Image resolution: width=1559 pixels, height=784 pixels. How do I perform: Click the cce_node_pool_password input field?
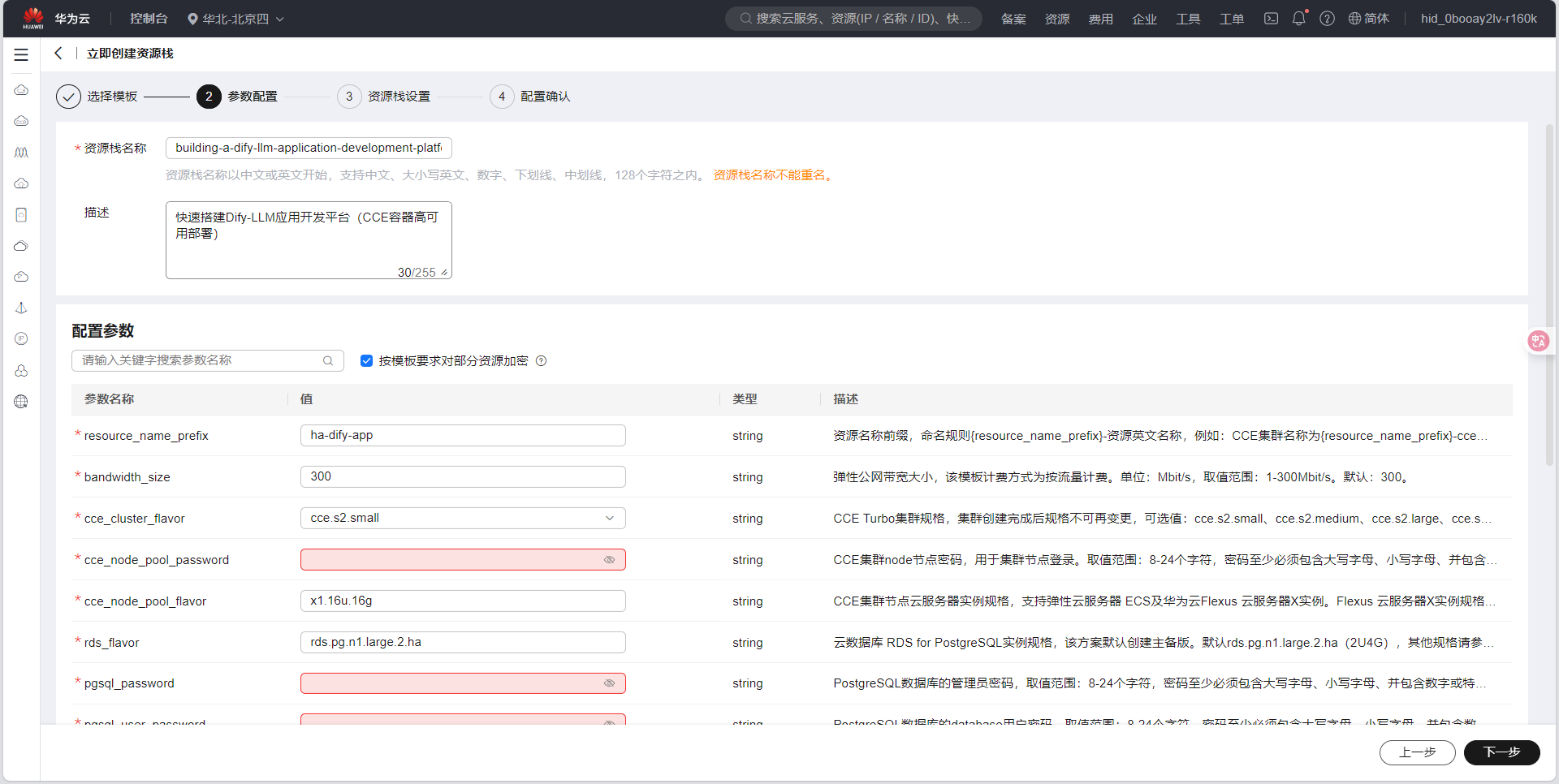[463, 559]
